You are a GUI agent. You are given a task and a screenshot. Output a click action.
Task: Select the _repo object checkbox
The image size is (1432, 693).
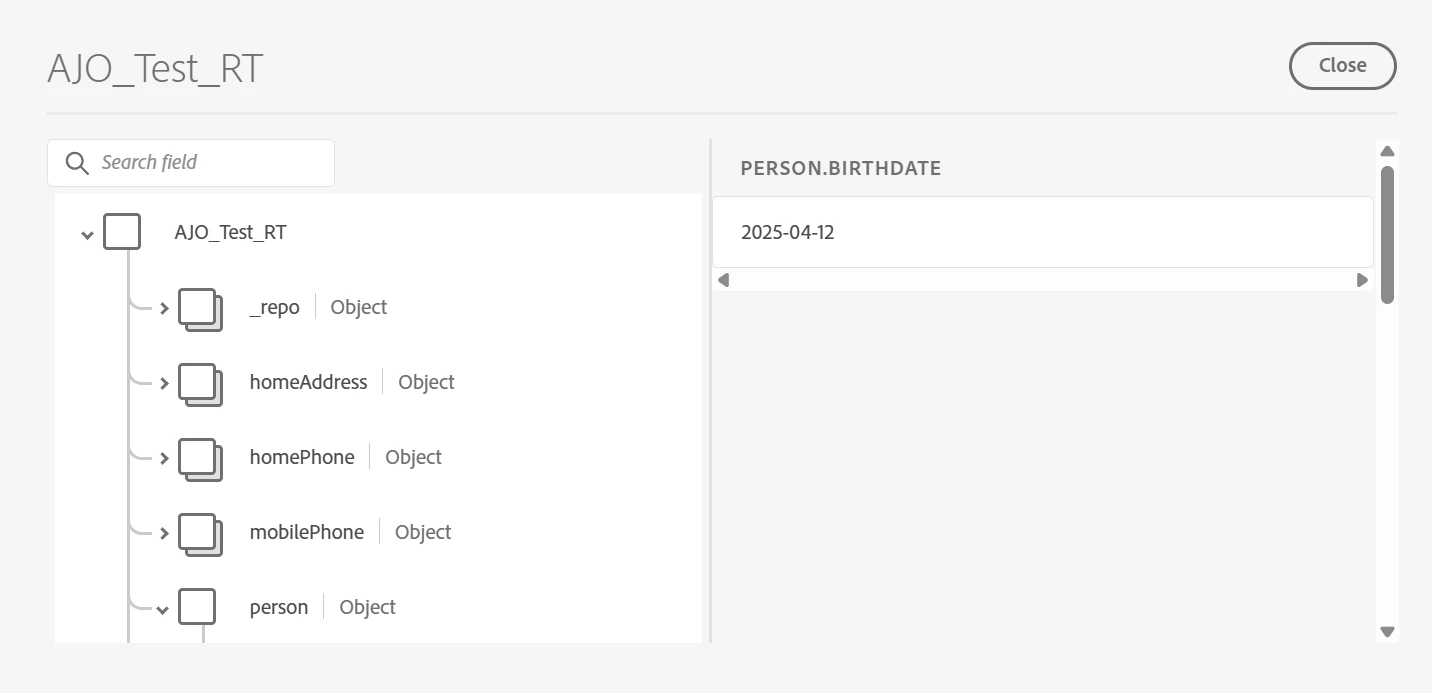[197, 306]
